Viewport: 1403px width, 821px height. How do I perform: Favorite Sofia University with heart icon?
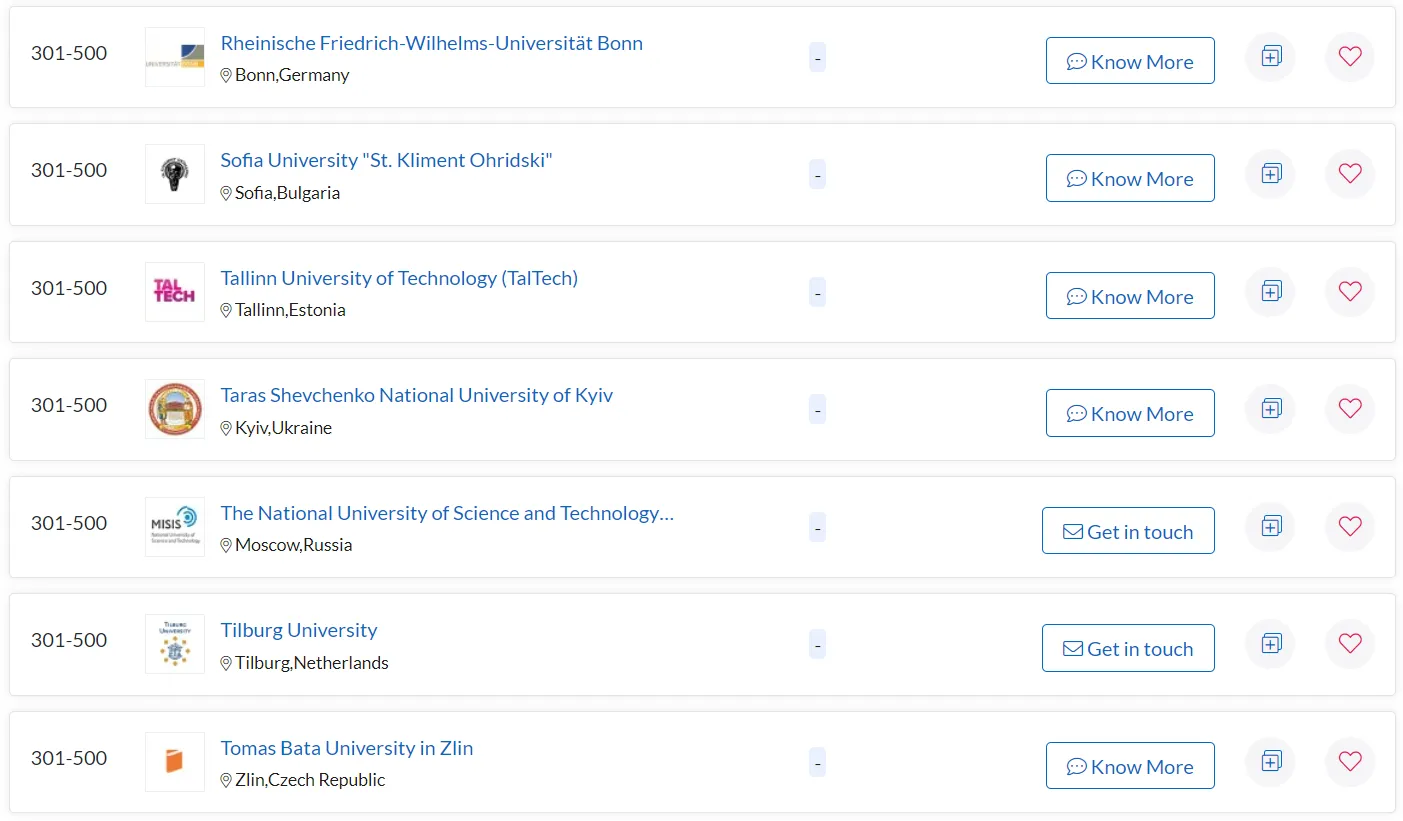[1349, 174]
